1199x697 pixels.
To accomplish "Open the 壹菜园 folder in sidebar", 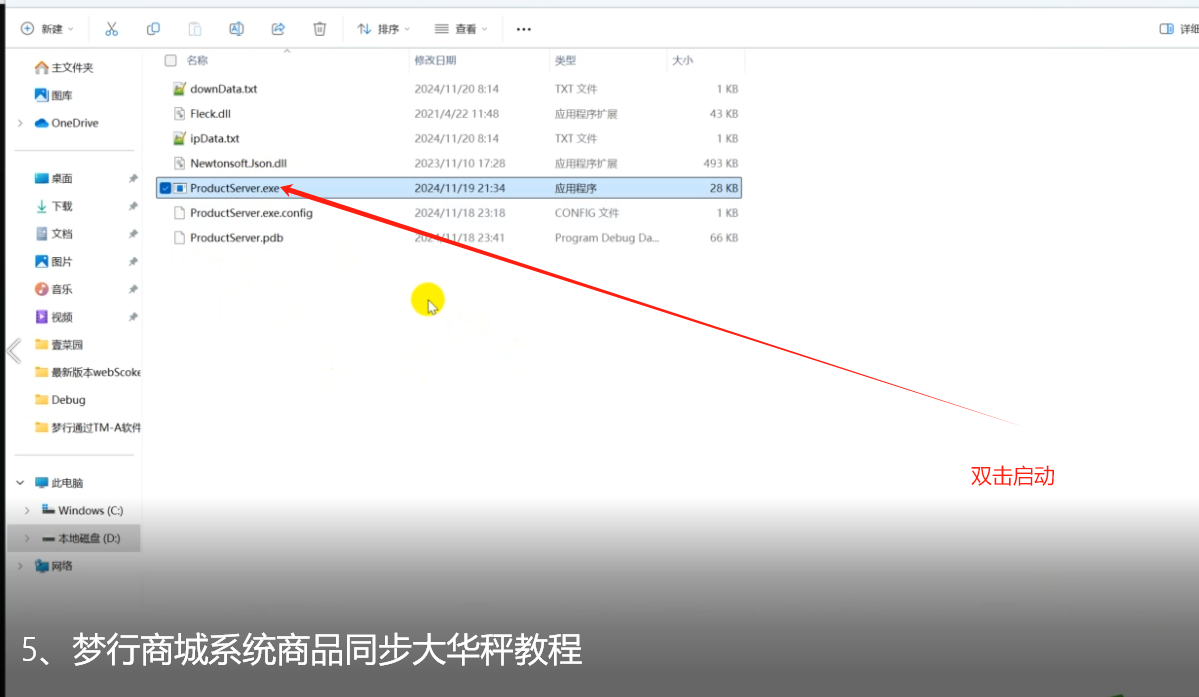I will (59, 345).
